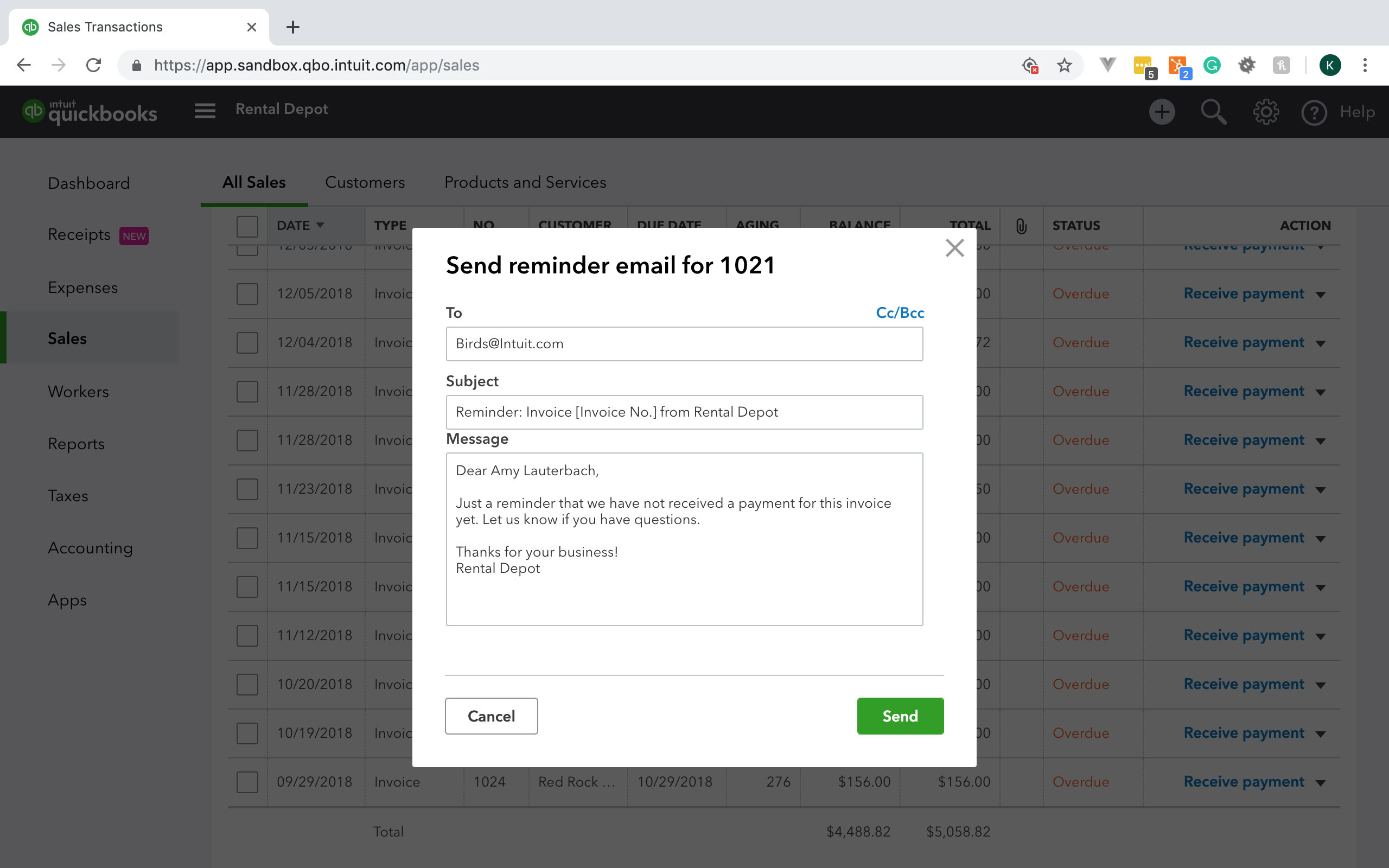The height and width of the screenshot is (868, 1389).
Task: Expand action dropdown for 10/19/2018 row
Action: point(1320,733)
